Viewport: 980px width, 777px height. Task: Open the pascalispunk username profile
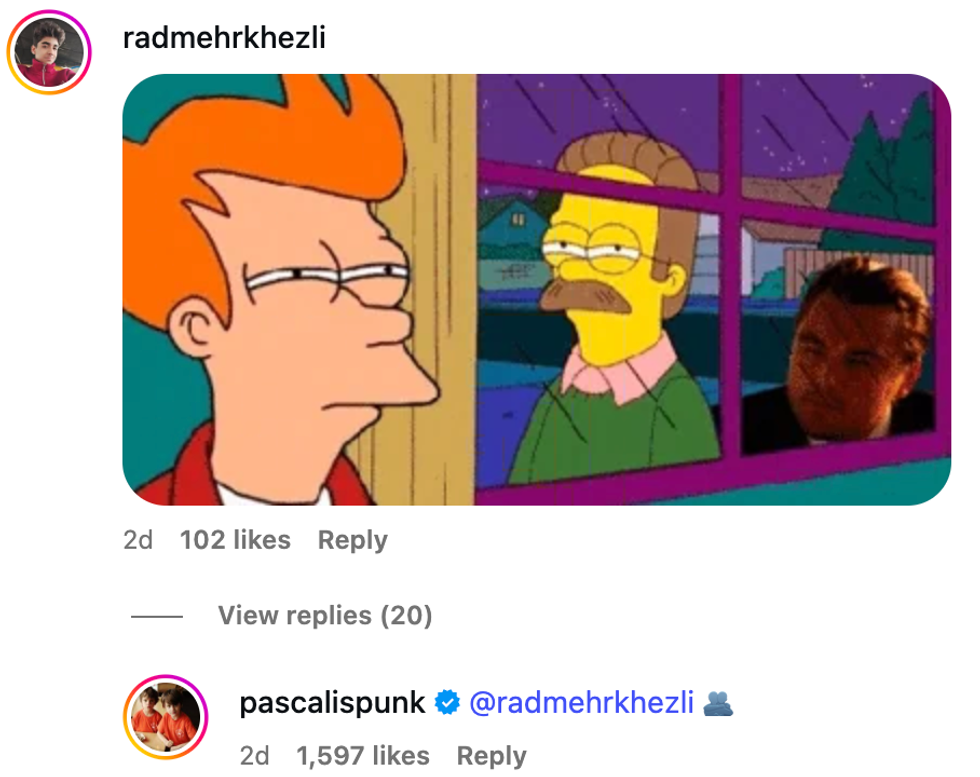click(332, 703)
